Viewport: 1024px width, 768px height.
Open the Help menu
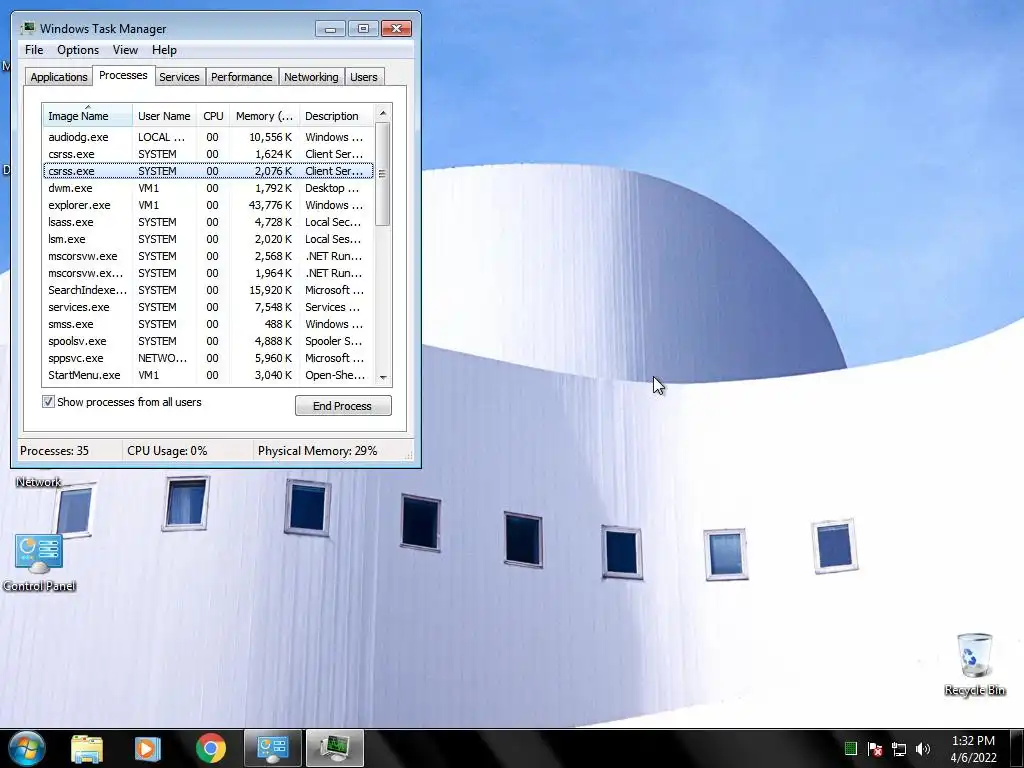pyautogui.click(x=164, y=50)
